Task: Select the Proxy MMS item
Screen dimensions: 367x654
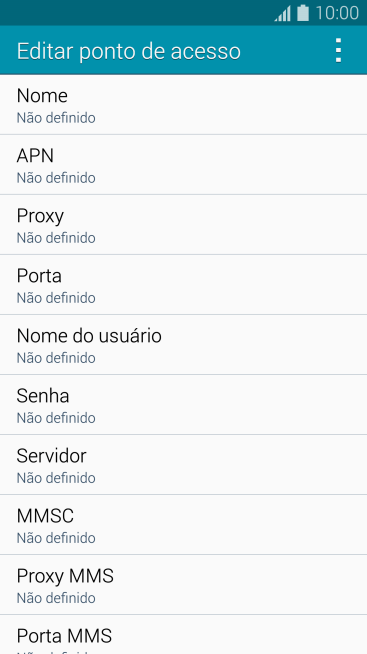Action: (184, 585)
